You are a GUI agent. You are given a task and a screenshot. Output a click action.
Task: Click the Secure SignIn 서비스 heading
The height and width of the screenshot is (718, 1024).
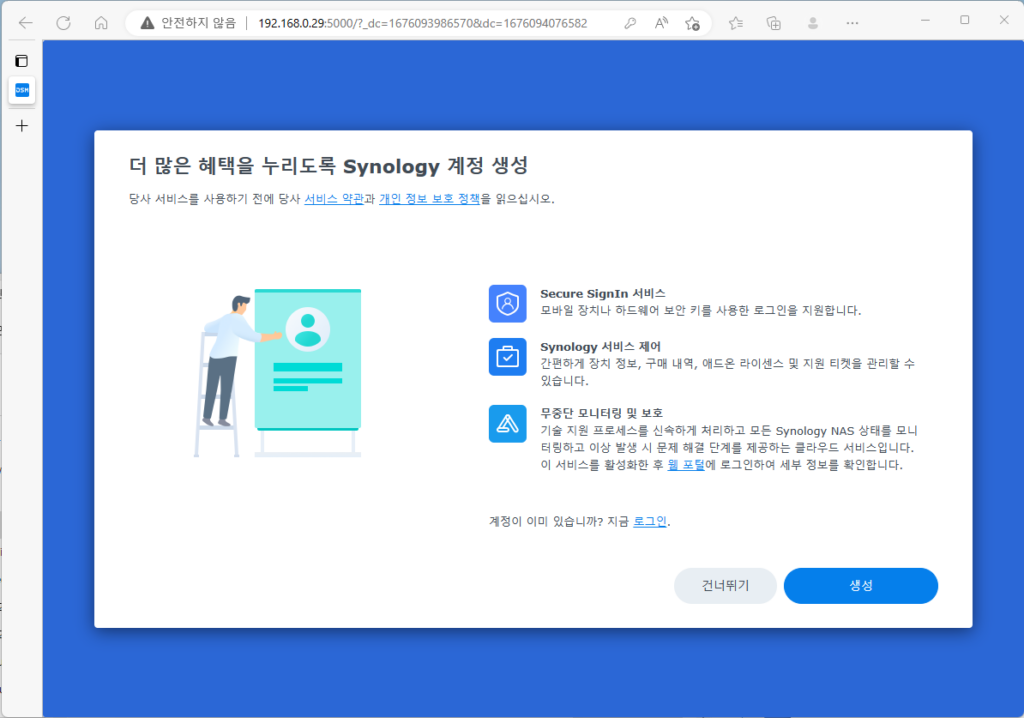tap(602, 293)
